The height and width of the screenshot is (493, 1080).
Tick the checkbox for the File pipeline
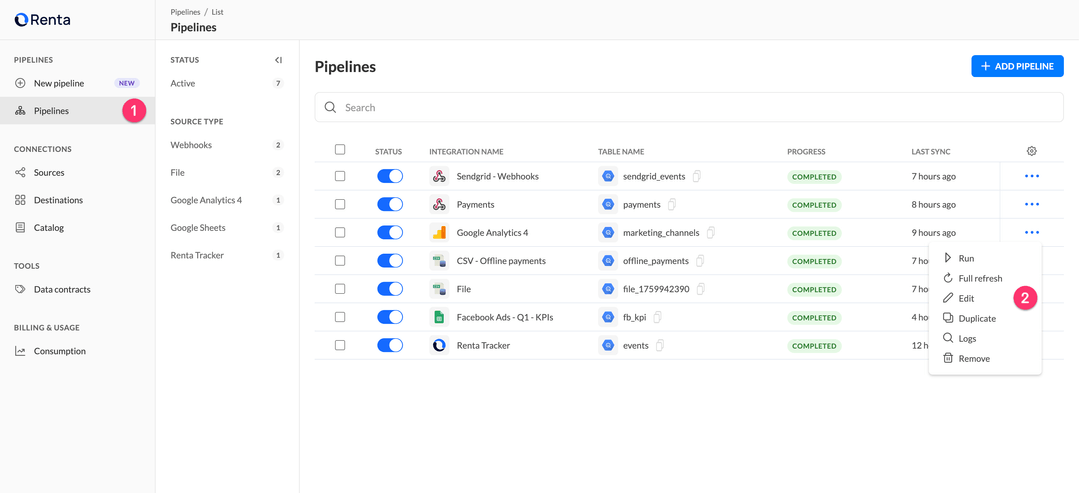coord(340,289)
